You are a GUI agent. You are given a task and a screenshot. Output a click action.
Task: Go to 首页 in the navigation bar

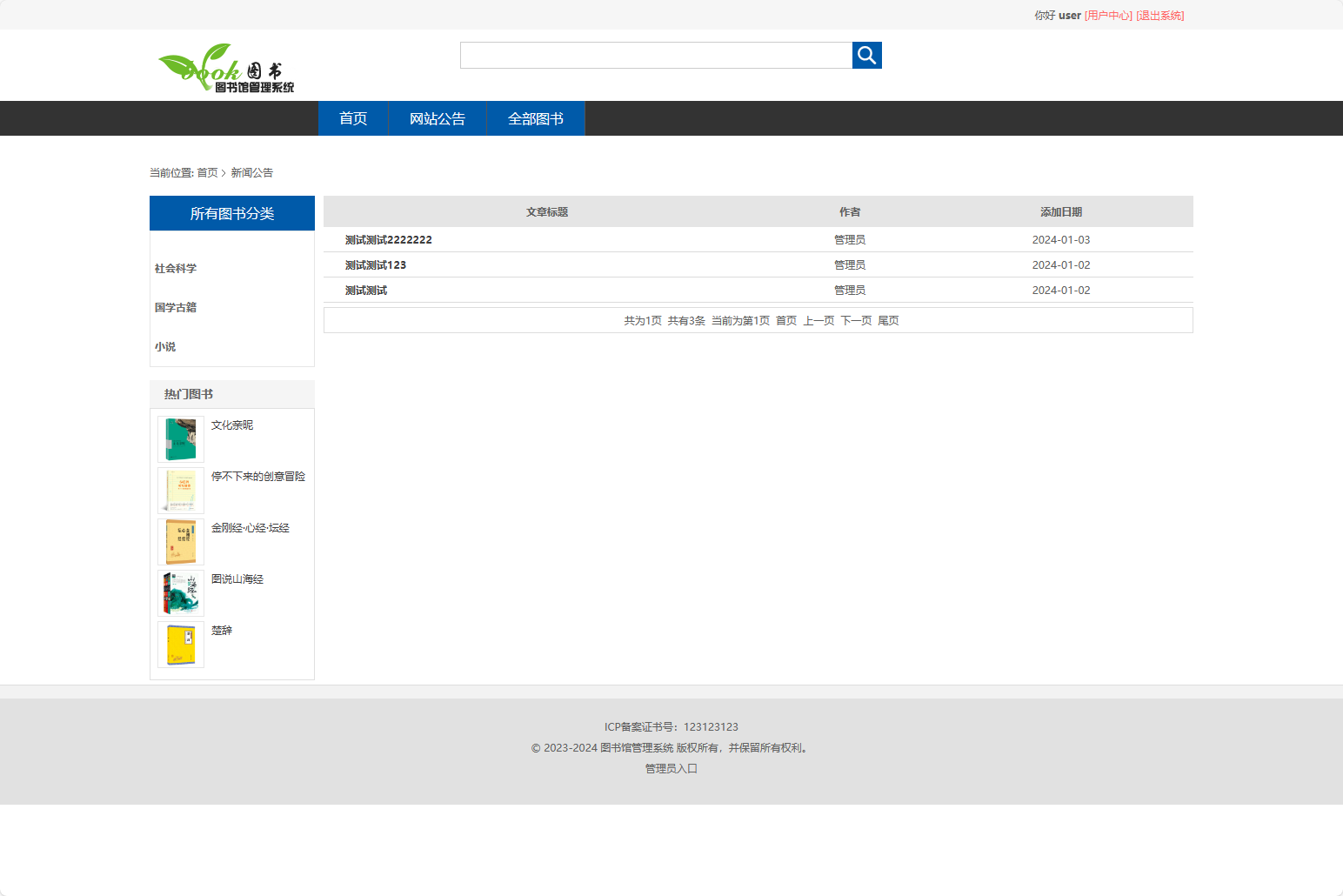[353, 118]
